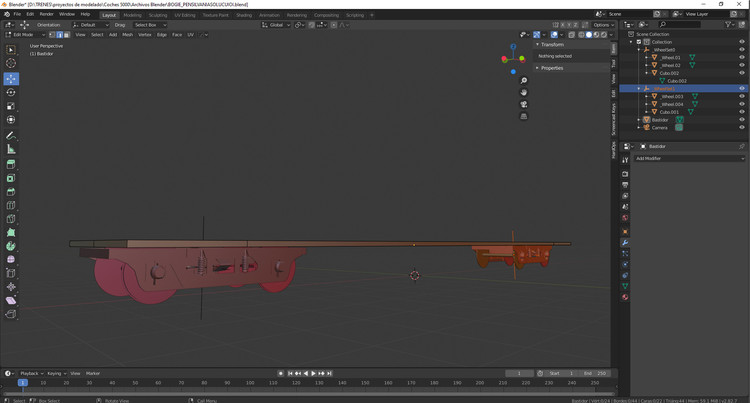Open the Modifier wrench properties tab
The image size is (750, 403).
tap(625, 243)
